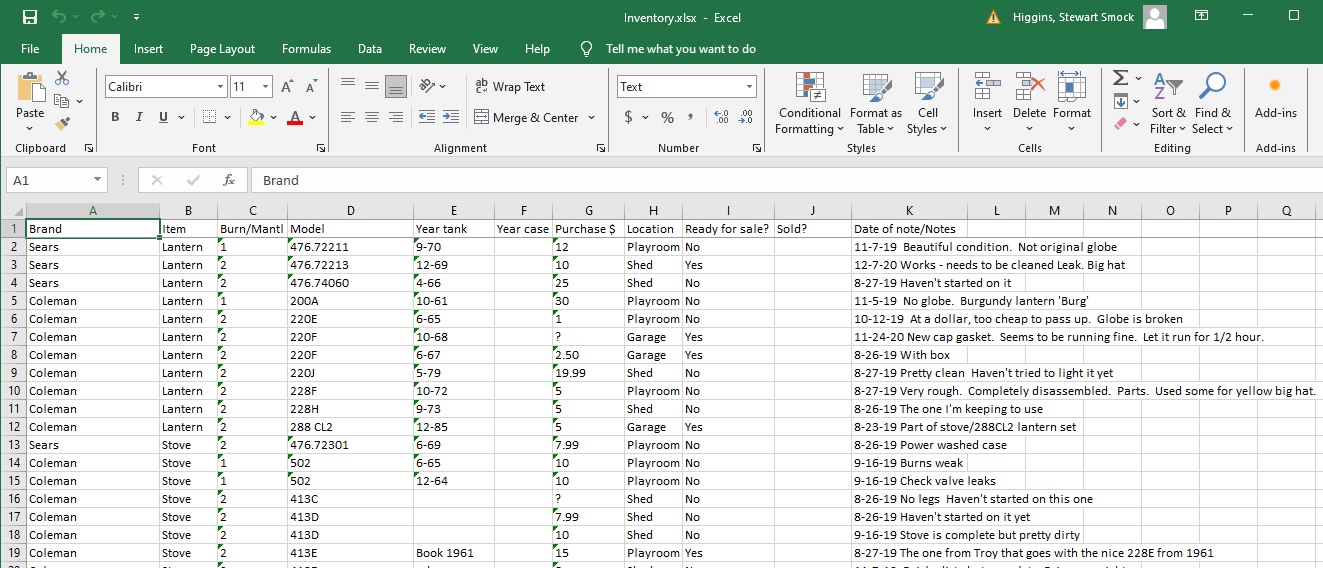Click the Copy icon
The height and width of the screenshot is (568, 1323).
62,101
